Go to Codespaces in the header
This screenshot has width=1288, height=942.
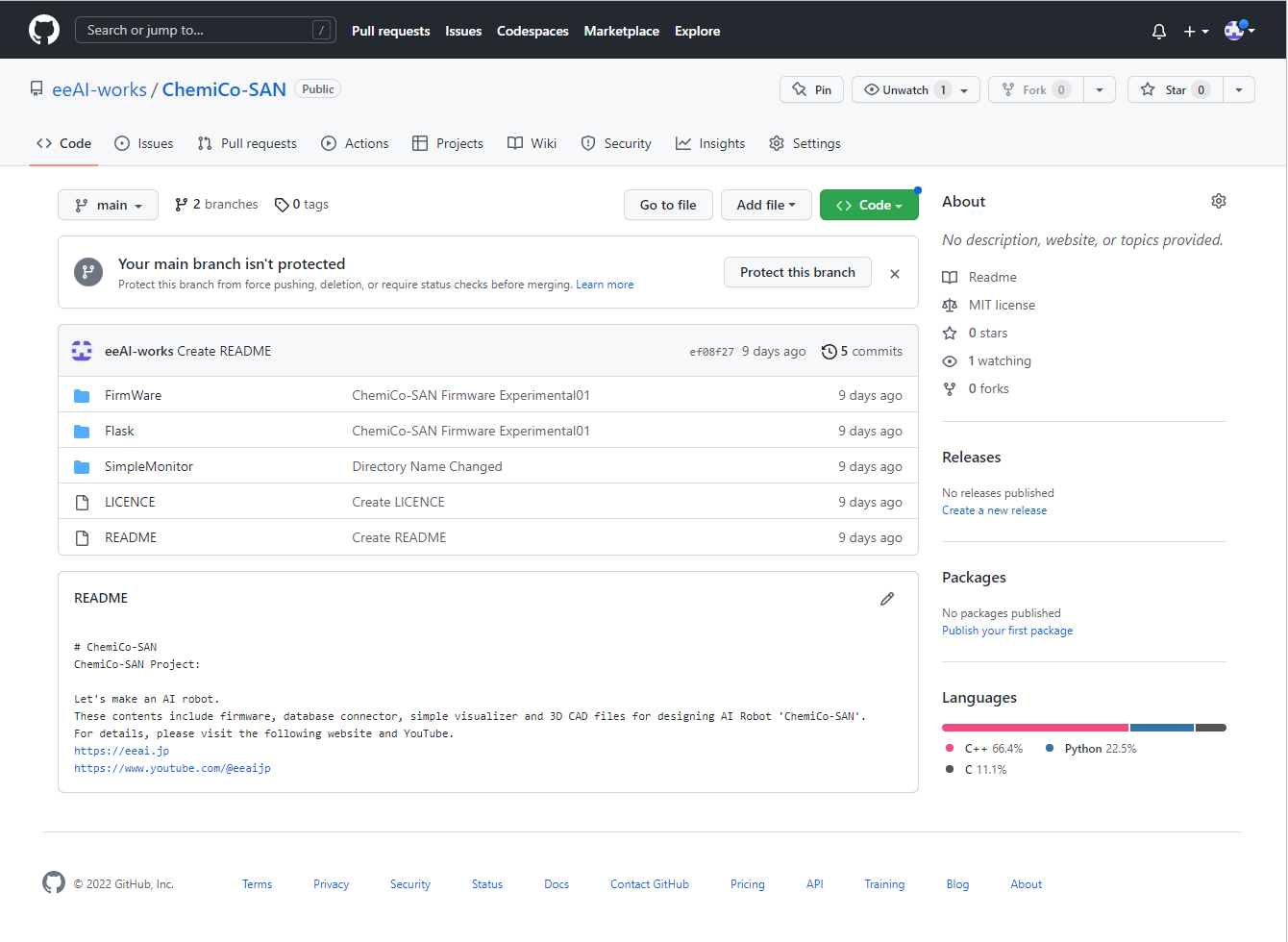point(533,31)
